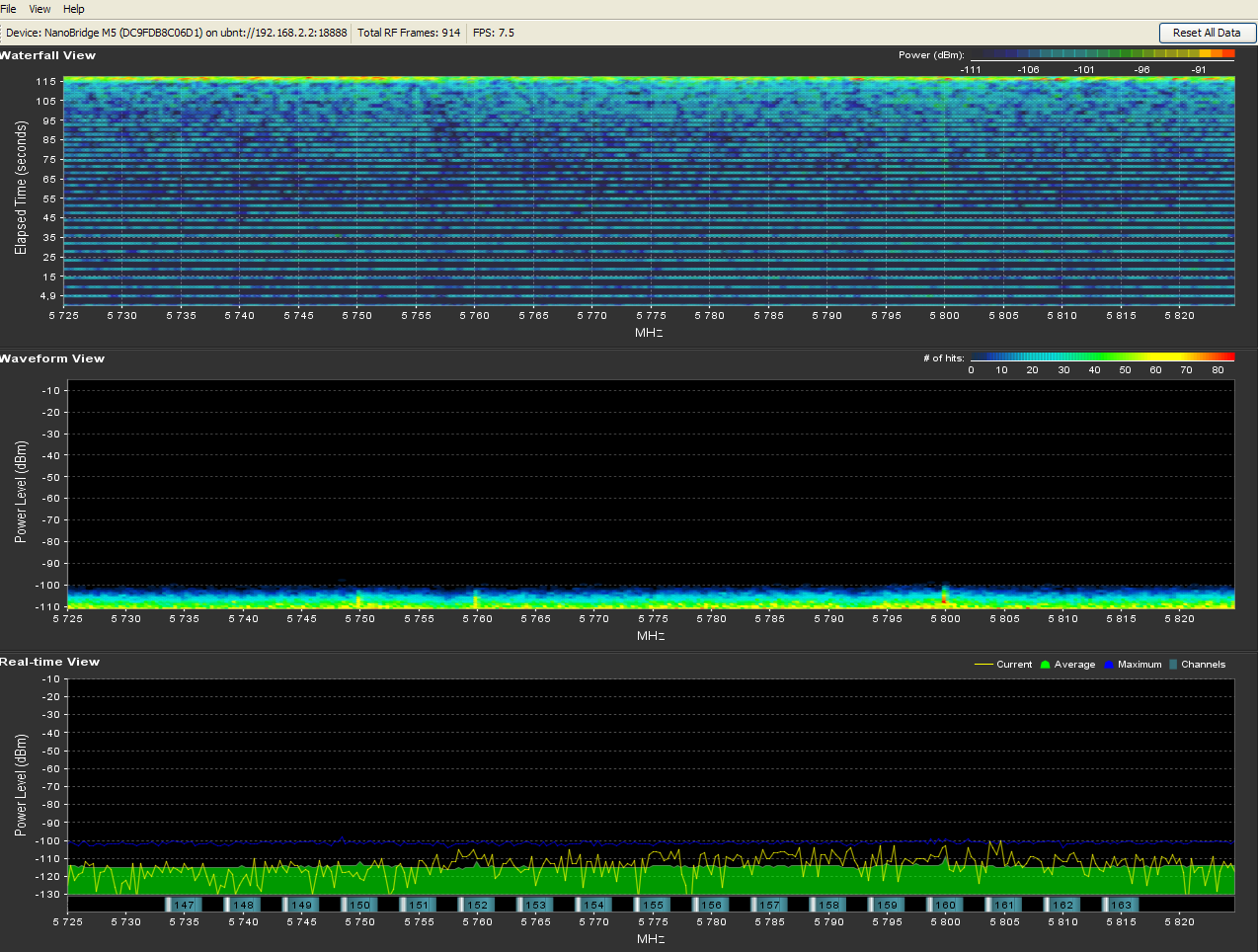
Task: Click the yellow Current legend line
Action: [983, 665]
